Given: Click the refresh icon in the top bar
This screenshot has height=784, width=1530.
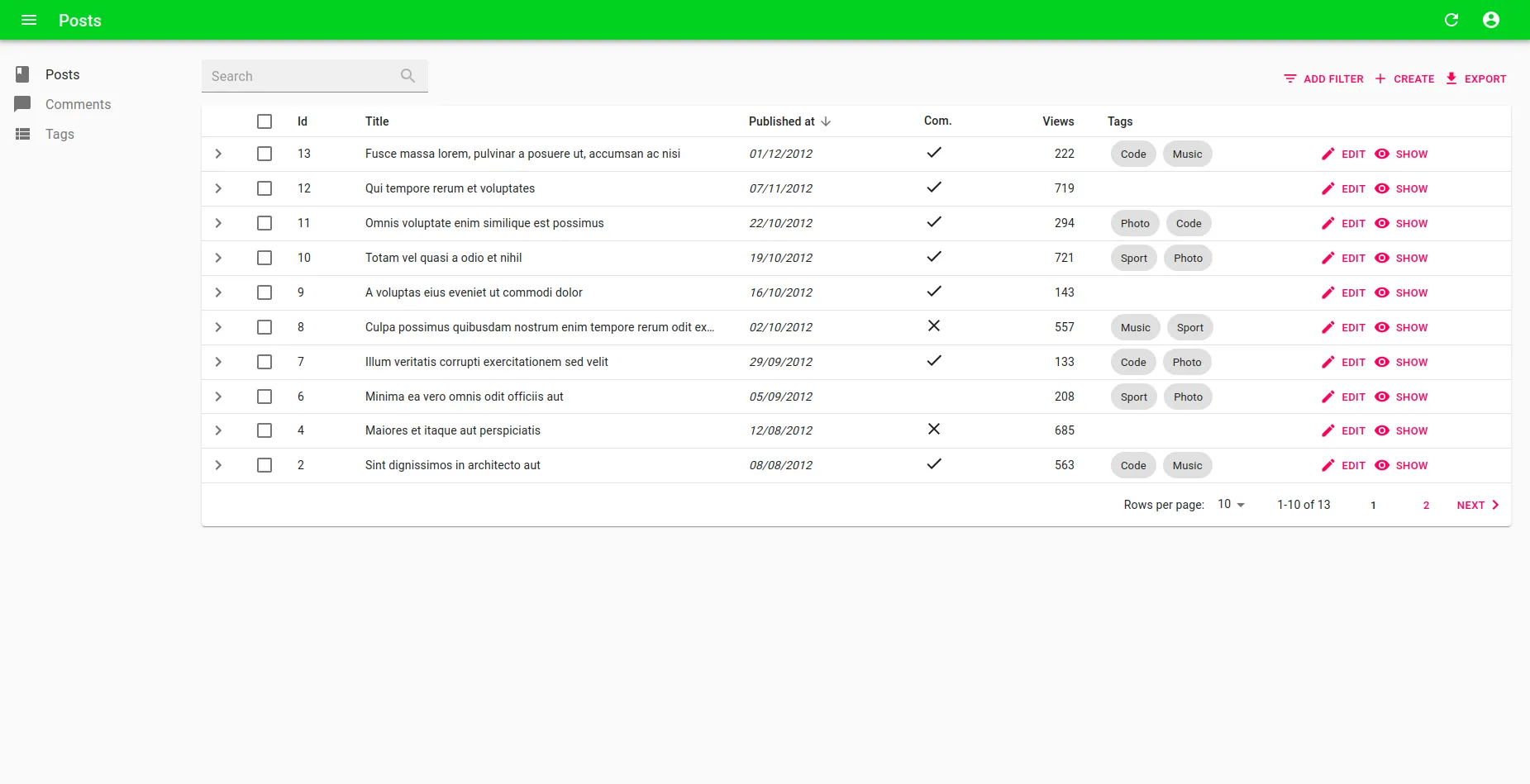Looking at the screenshot, I should coord(1451,20).
